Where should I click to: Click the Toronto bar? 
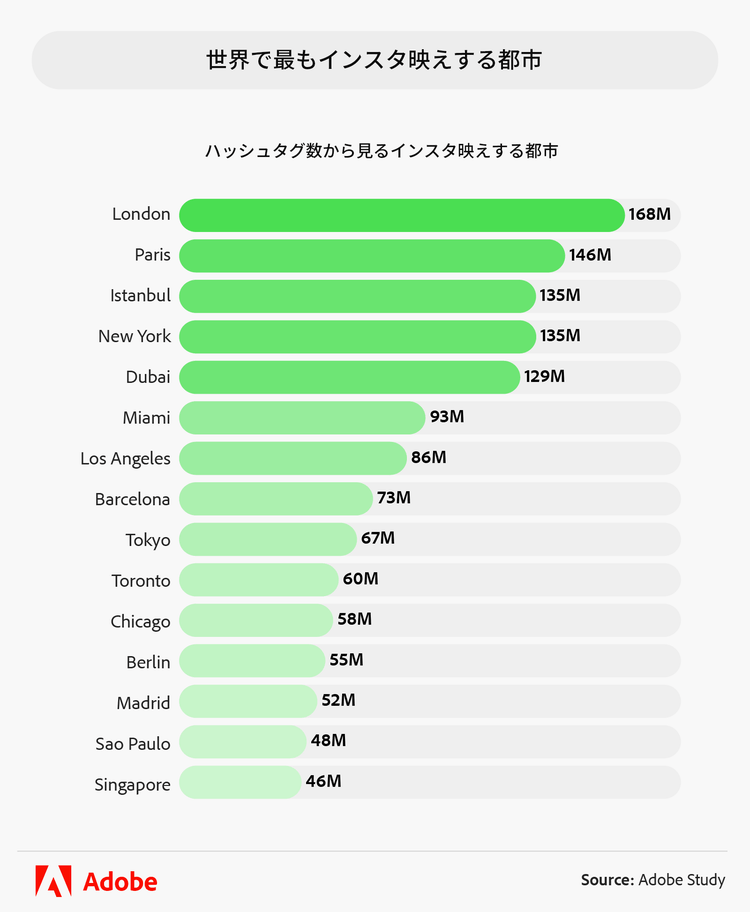[x=258, y=580]
